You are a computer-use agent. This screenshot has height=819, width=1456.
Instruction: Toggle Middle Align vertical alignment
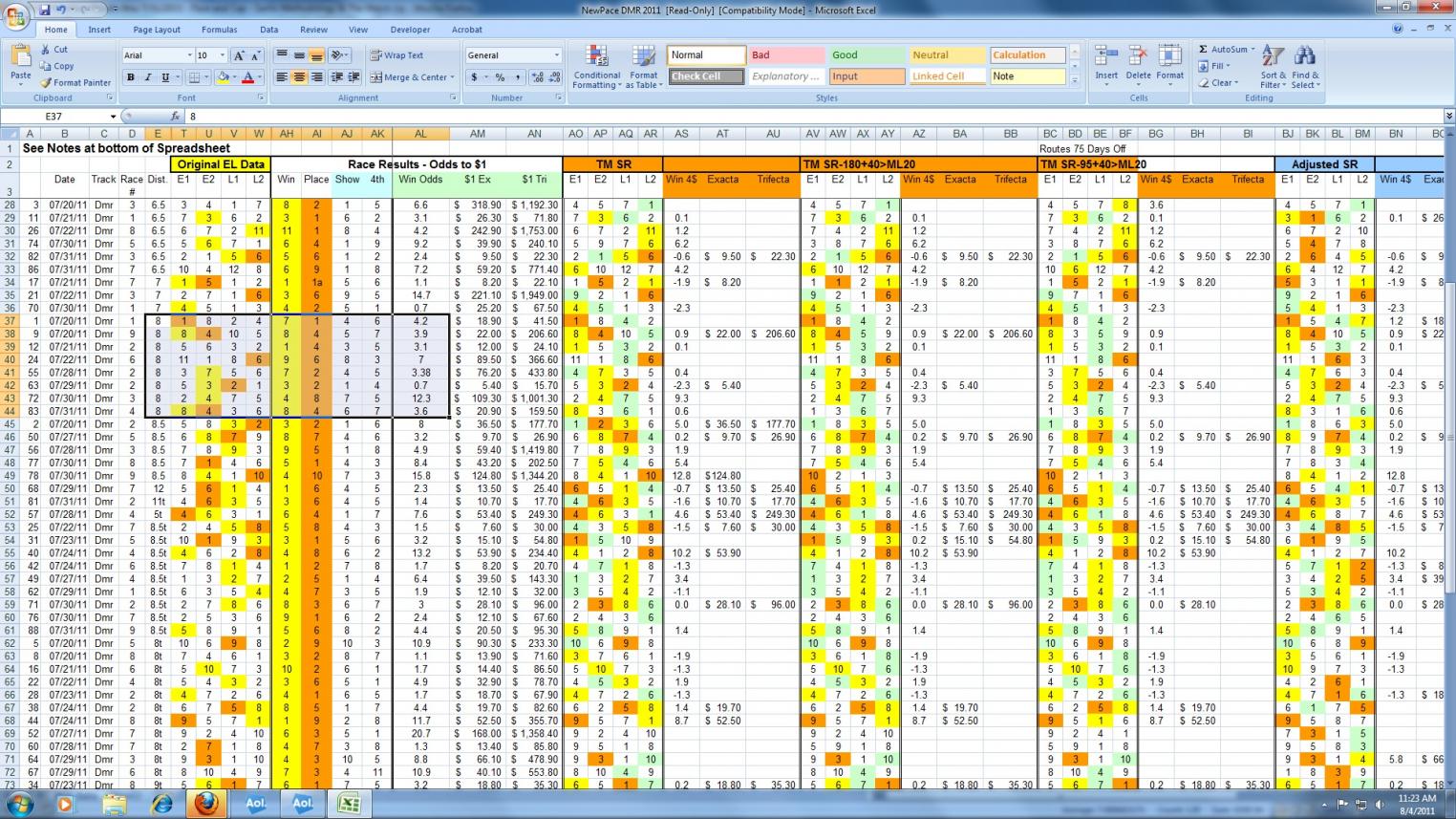299,55
